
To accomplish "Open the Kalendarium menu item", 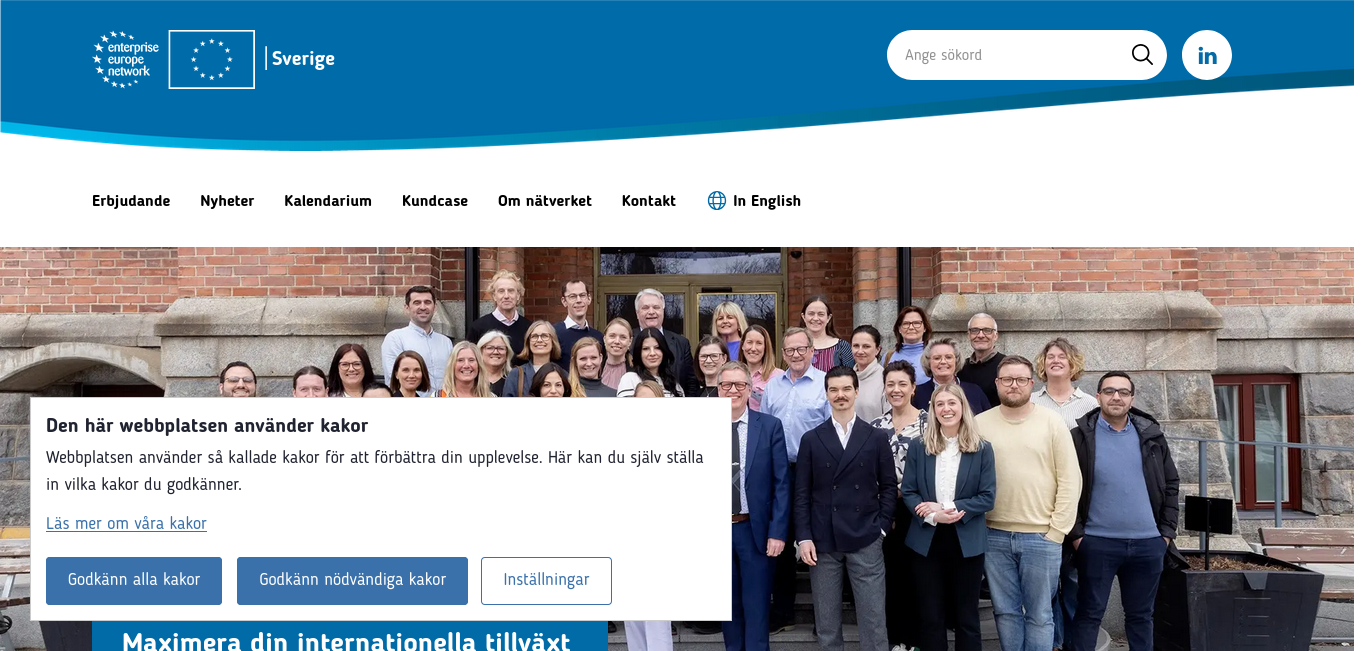I will tap(328, 201).
